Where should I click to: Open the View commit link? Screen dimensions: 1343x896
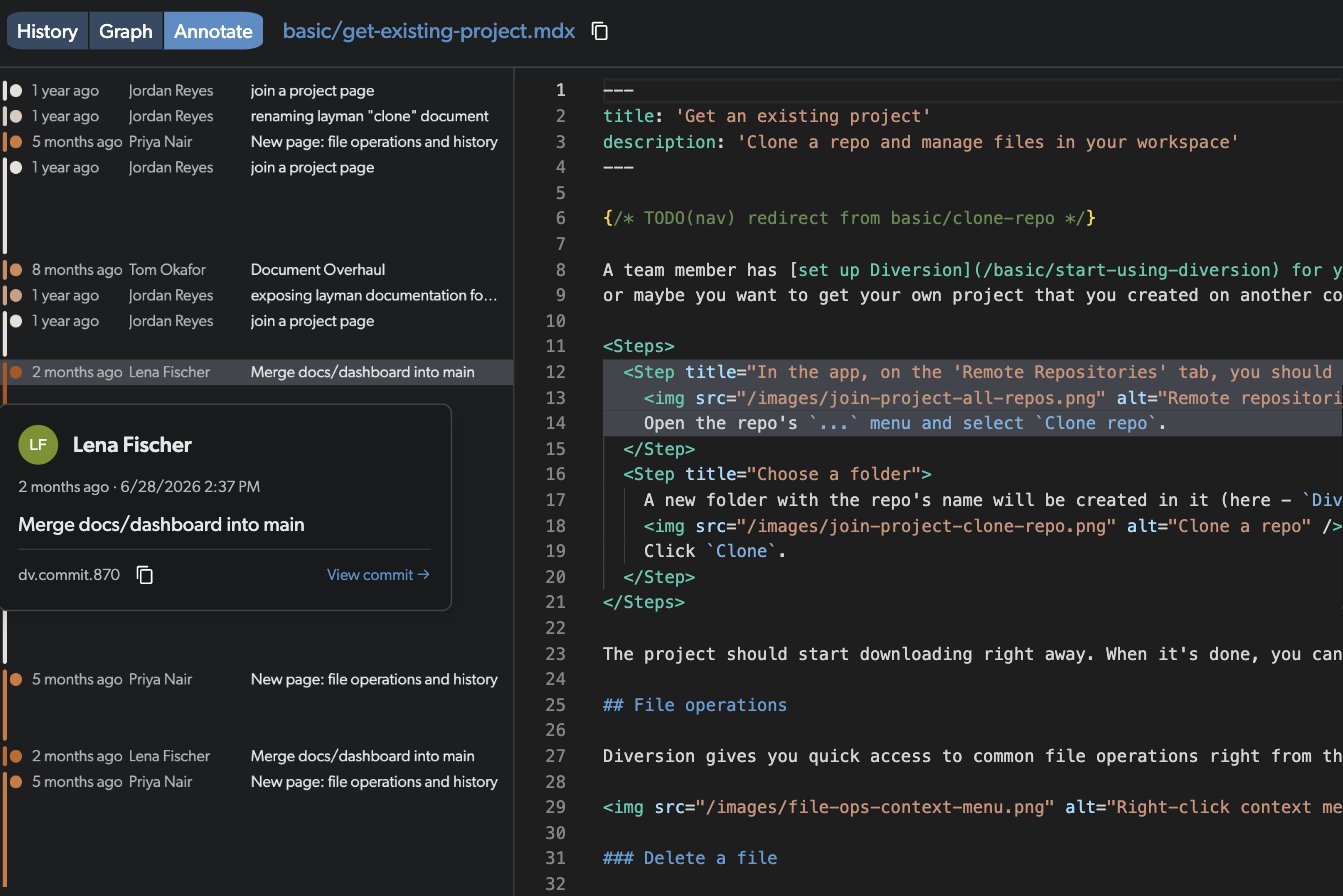pyautogui.click(x=378, y=575)
